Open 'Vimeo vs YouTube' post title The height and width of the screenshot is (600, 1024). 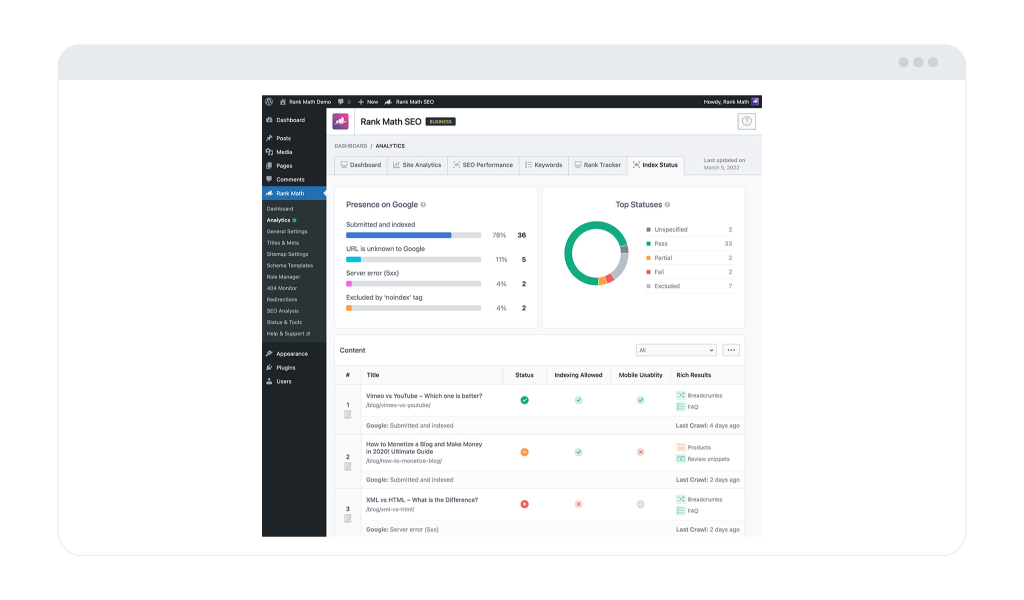[x=424, y=396]
